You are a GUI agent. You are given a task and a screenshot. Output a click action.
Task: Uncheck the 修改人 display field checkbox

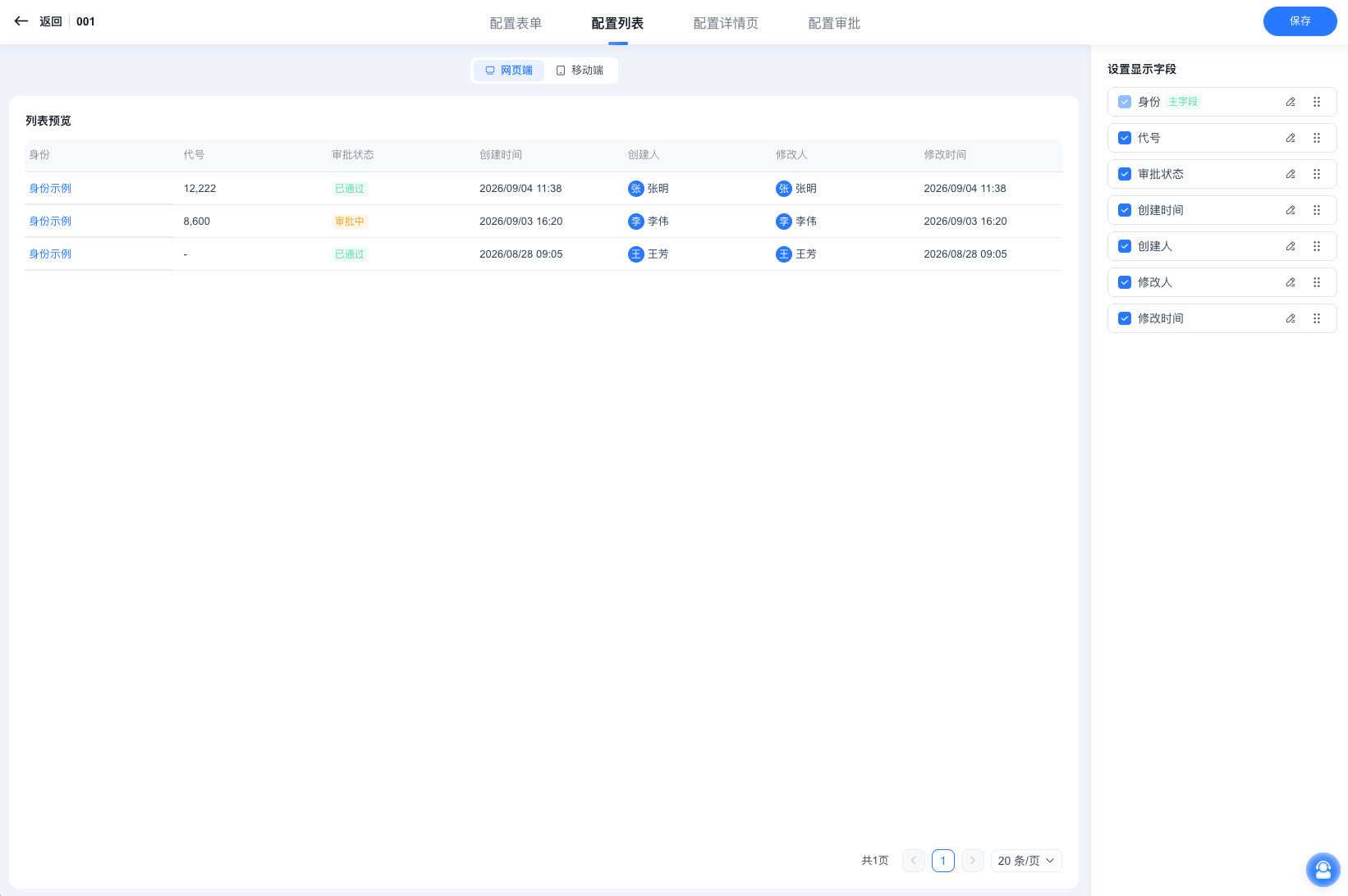[x=1125, y=282]
